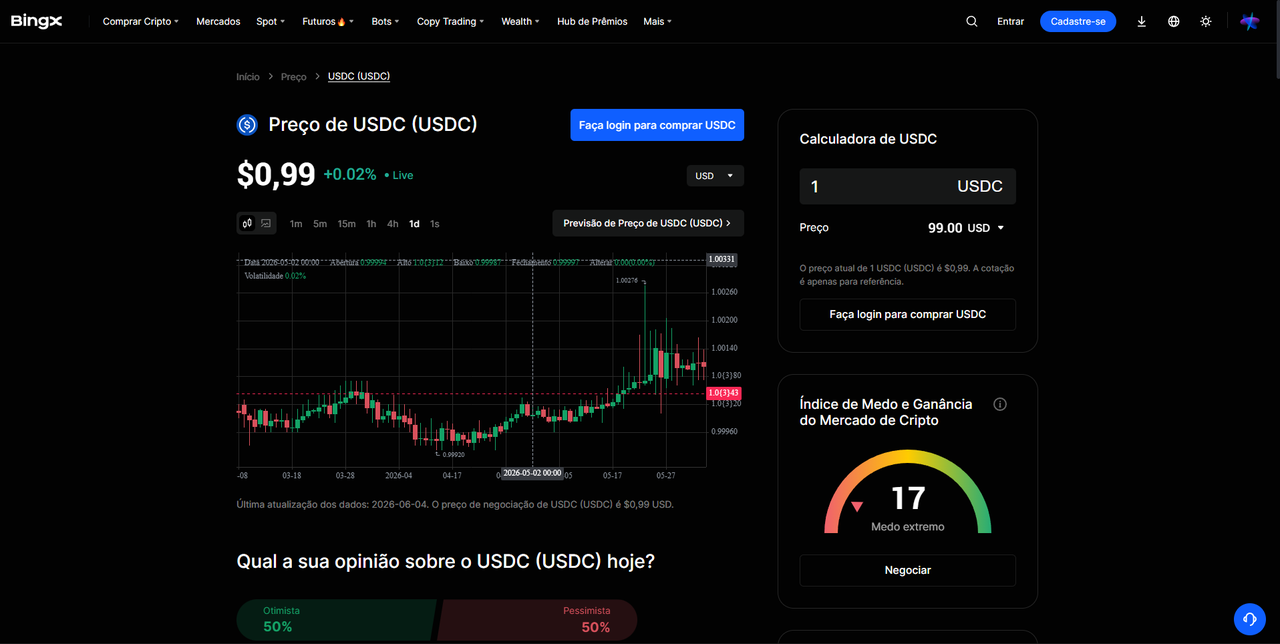Open calculator USD currency dropdown
The width and height of the screenshot is (1280, 644).
pos(986,228)
